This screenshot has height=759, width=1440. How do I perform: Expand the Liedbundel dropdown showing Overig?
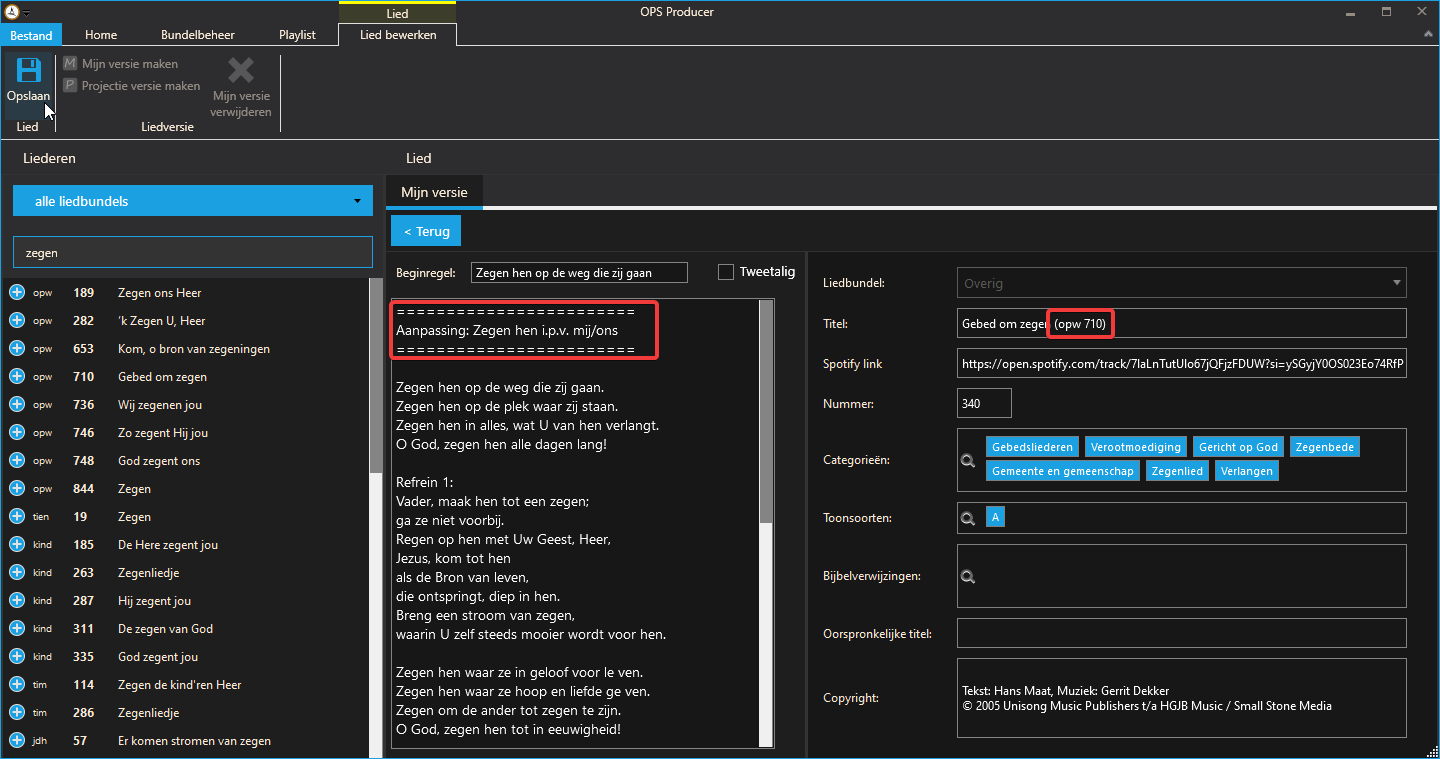click(x=1182, y=283)
